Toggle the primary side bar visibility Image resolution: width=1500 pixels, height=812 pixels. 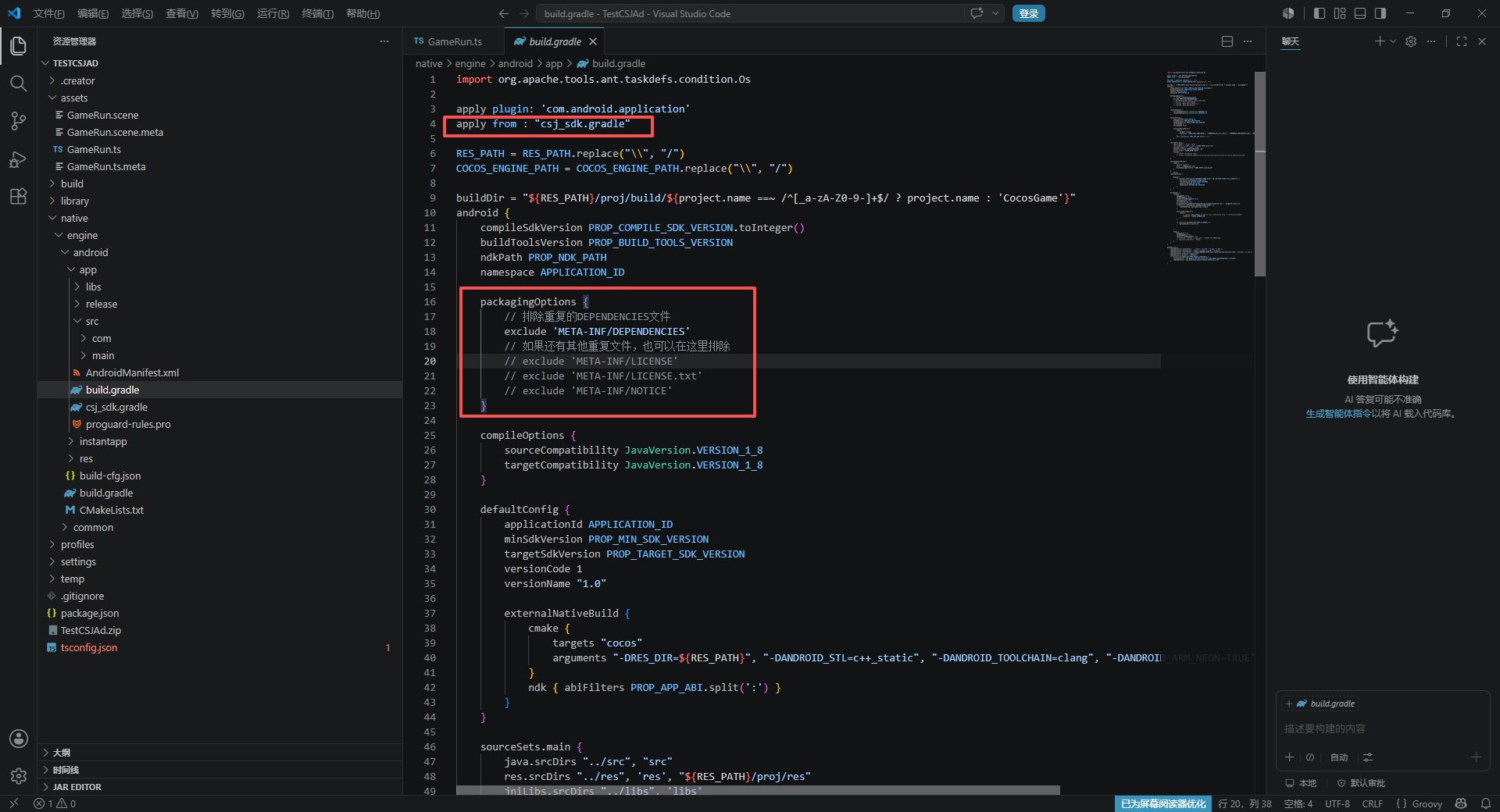[x=1320, y=13]
